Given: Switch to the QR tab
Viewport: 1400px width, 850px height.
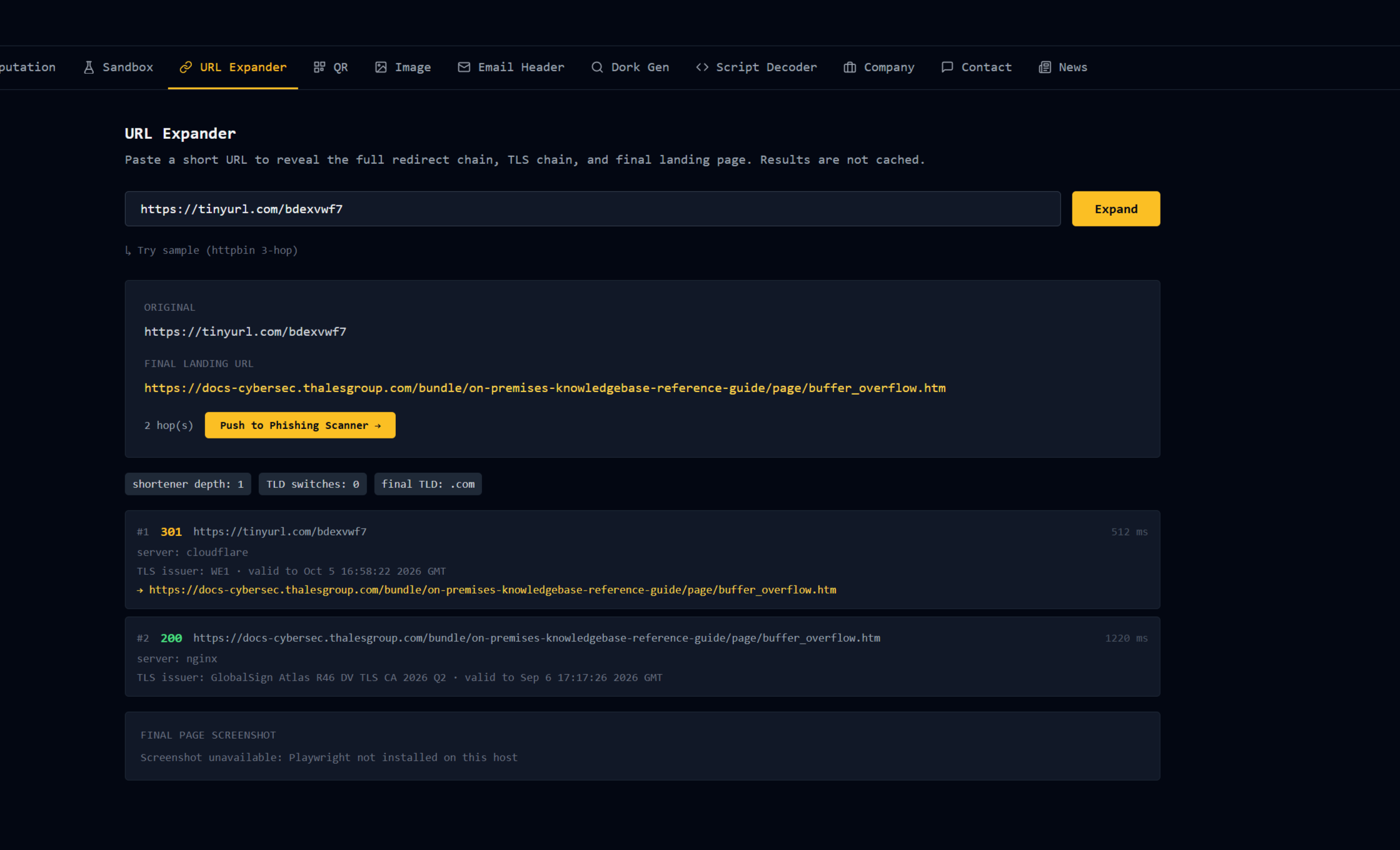Looking at the screenshot, I should (x=331, y=67).
